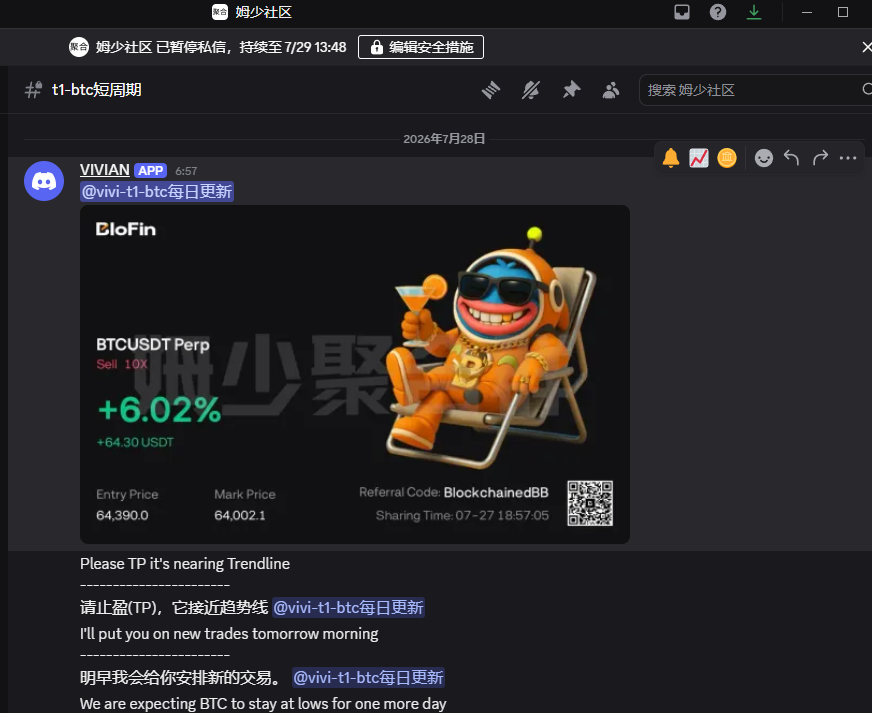Click the 聚合 server badge in notice bar
872x713 pixels.
(79, 47)
